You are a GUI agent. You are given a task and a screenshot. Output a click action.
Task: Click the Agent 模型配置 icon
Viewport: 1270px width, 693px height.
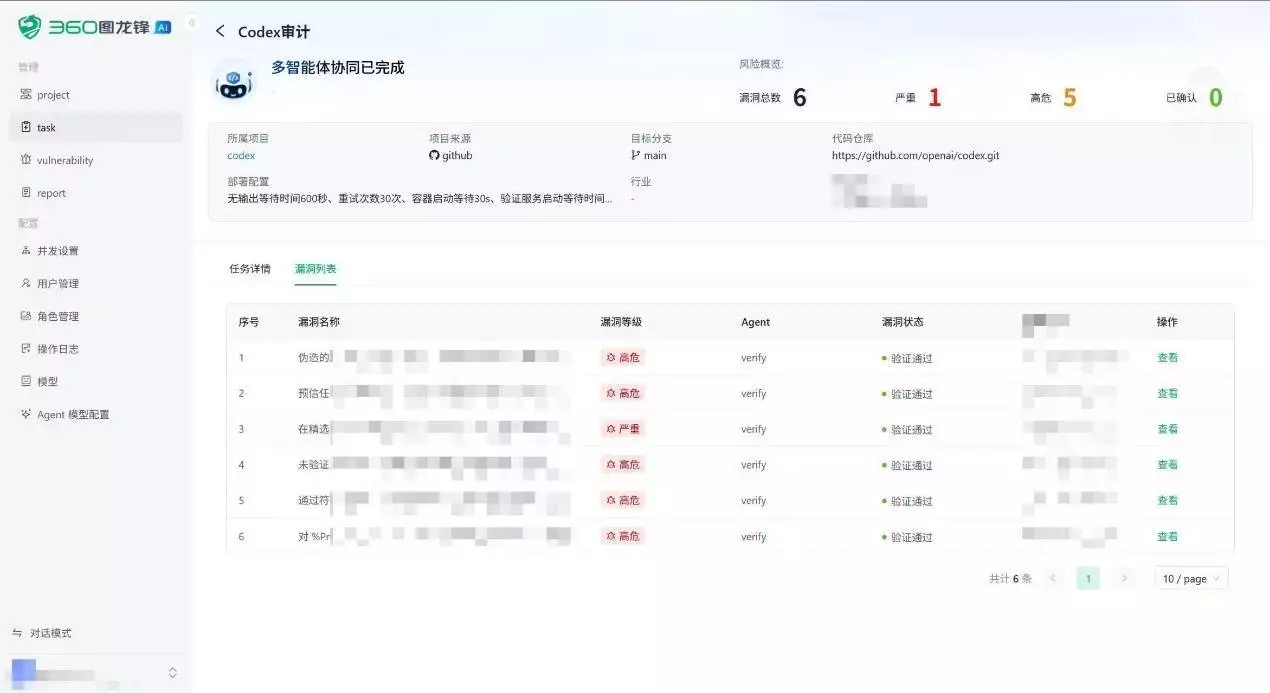point(26,414)
